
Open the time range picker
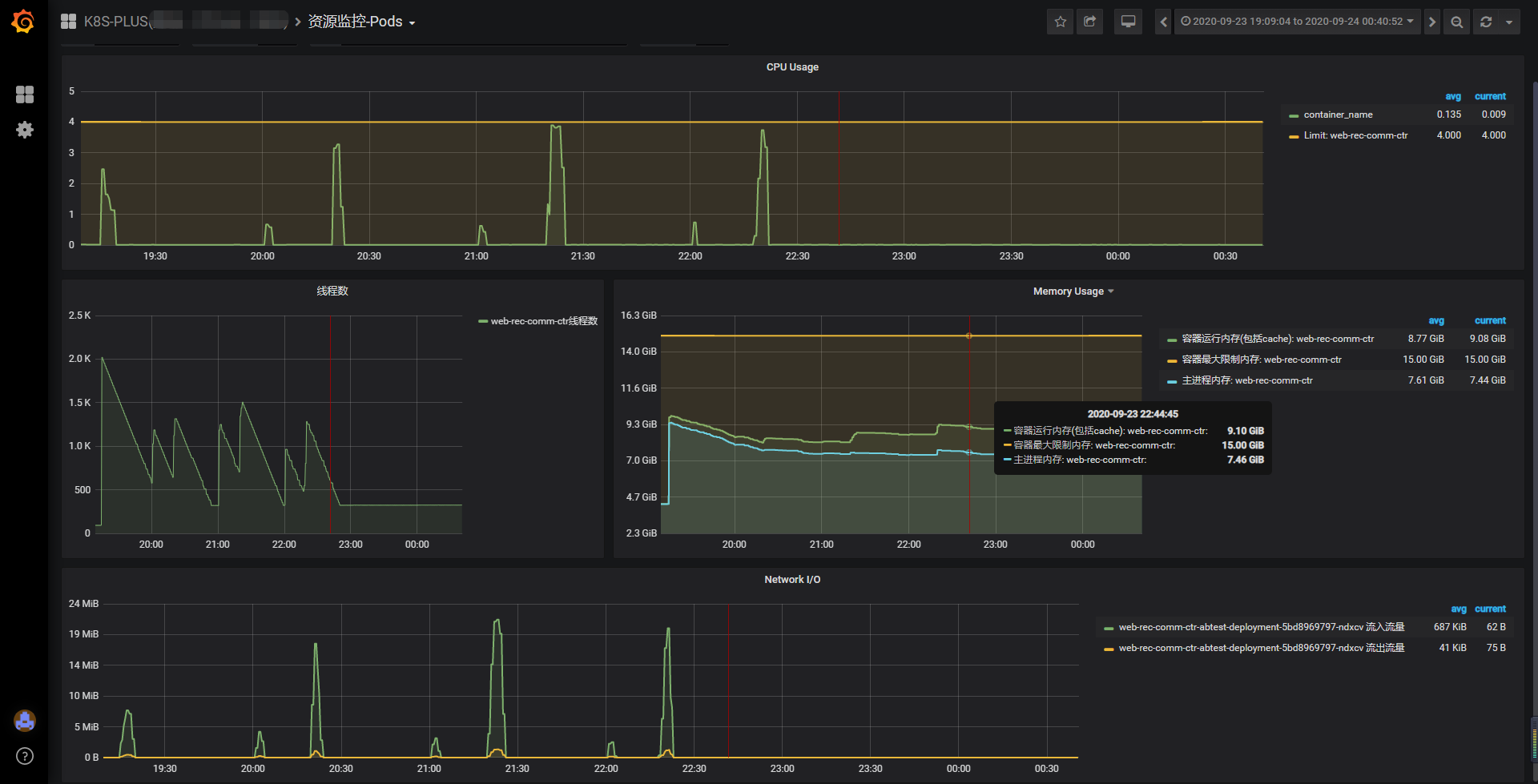[x=1297, y=22]
